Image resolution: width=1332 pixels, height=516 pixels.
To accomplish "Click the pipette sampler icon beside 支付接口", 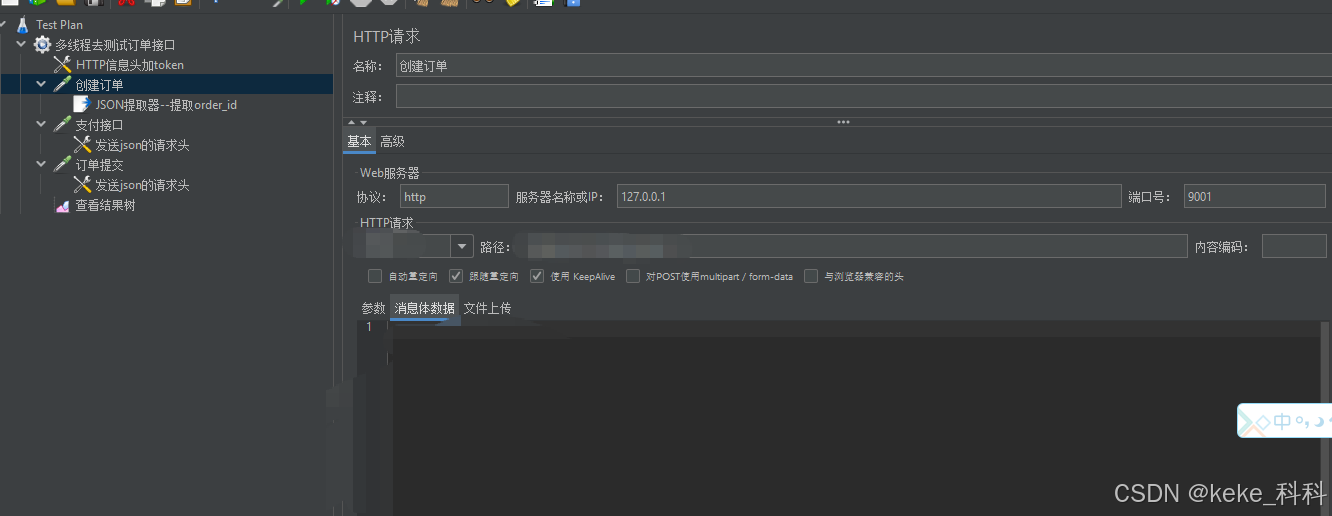I will [62, 125].
